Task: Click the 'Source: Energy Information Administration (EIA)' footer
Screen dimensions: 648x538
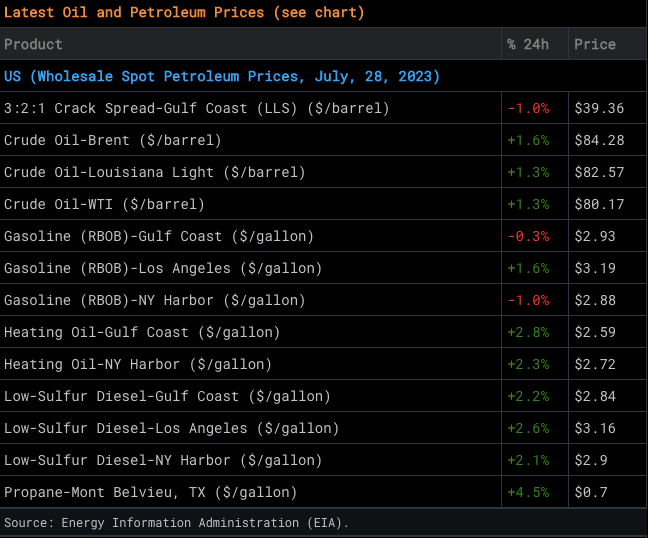Action: click(x=176, y=523)
